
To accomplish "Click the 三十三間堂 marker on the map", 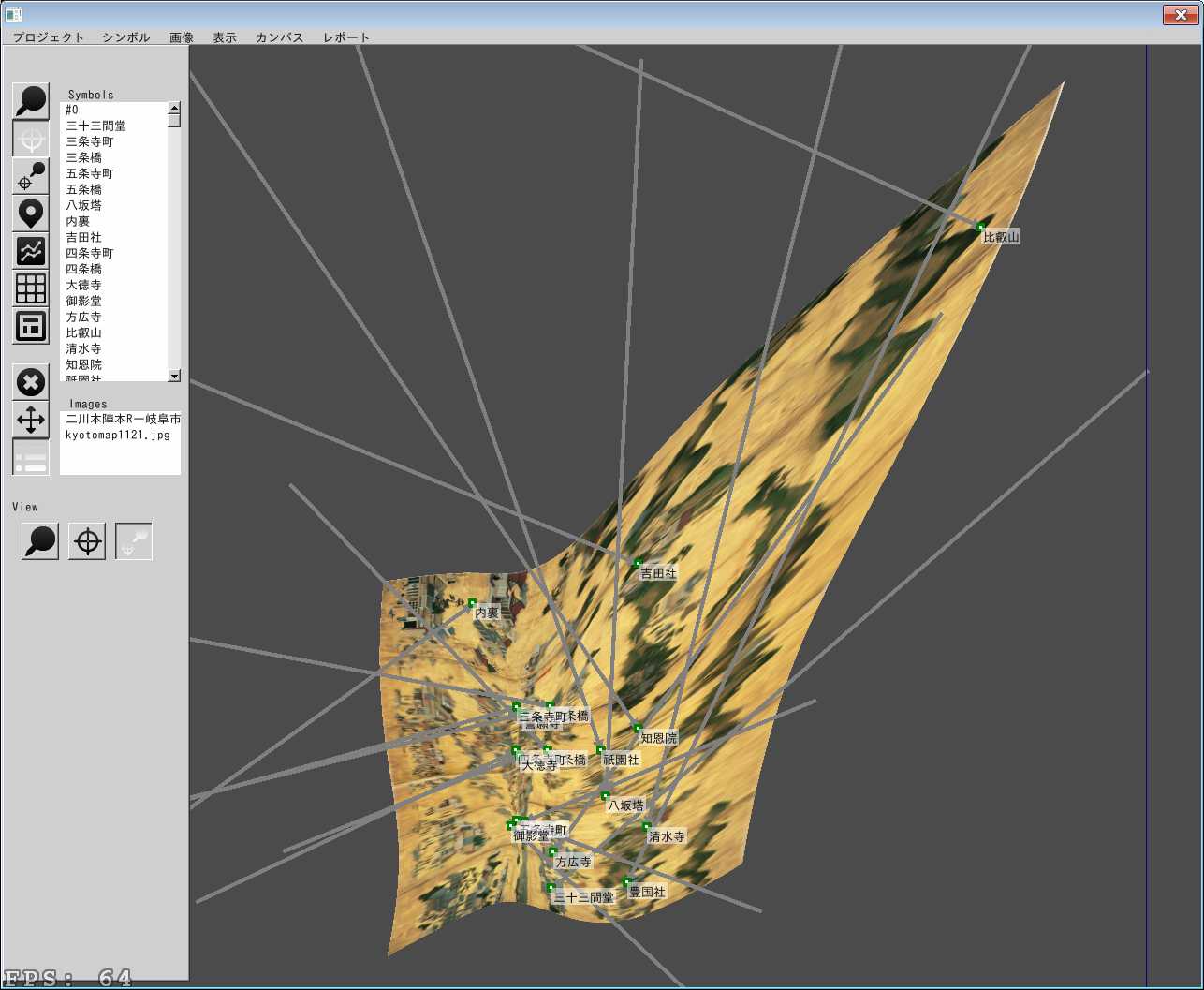I will pyautogui.click(x=551, y=887).
